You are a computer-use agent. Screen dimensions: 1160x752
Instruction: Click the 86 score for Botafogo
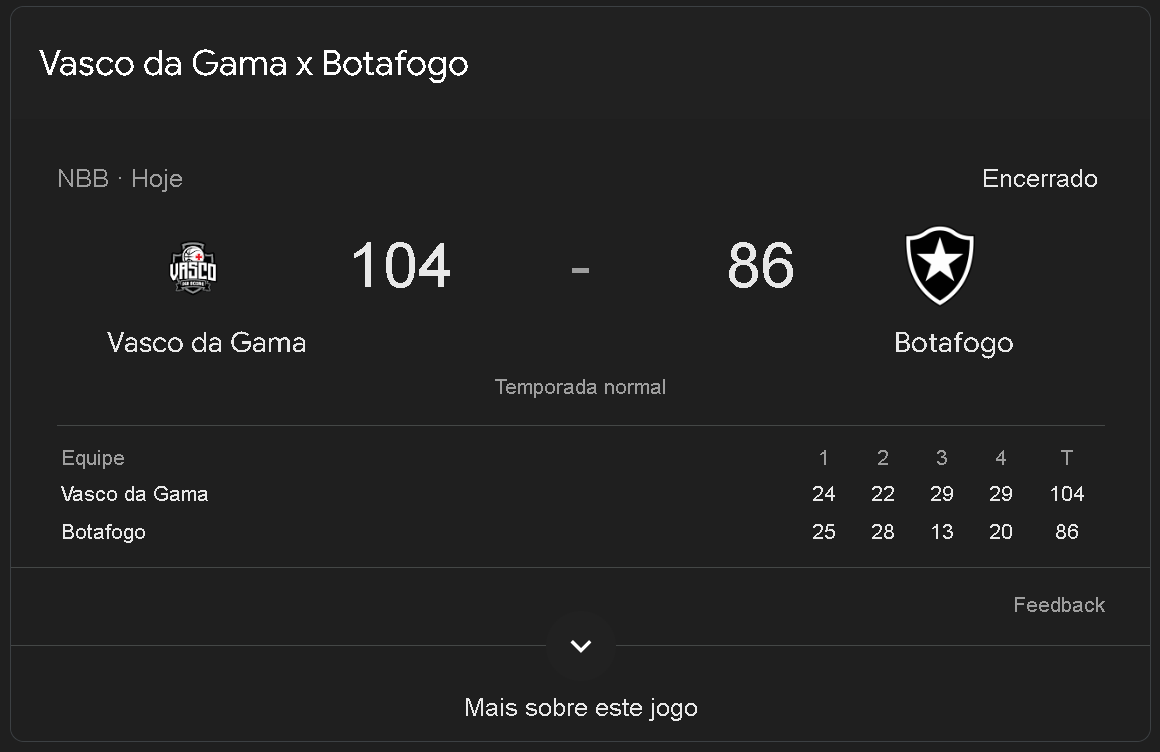pyautogui.click(x=760, y=266)
